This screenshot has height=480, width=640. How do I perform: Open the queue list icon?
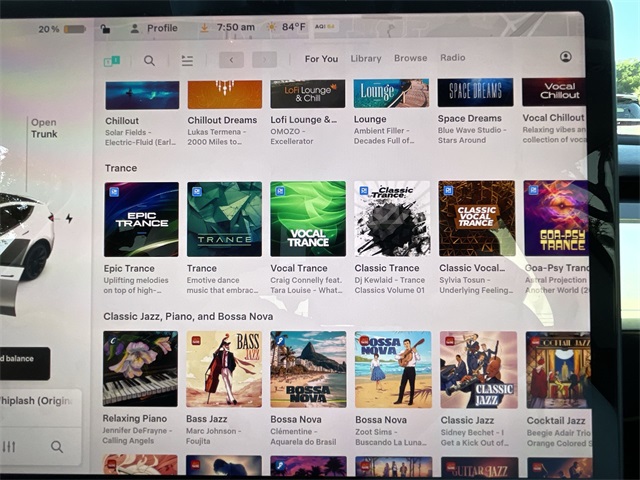pos(187,60)
